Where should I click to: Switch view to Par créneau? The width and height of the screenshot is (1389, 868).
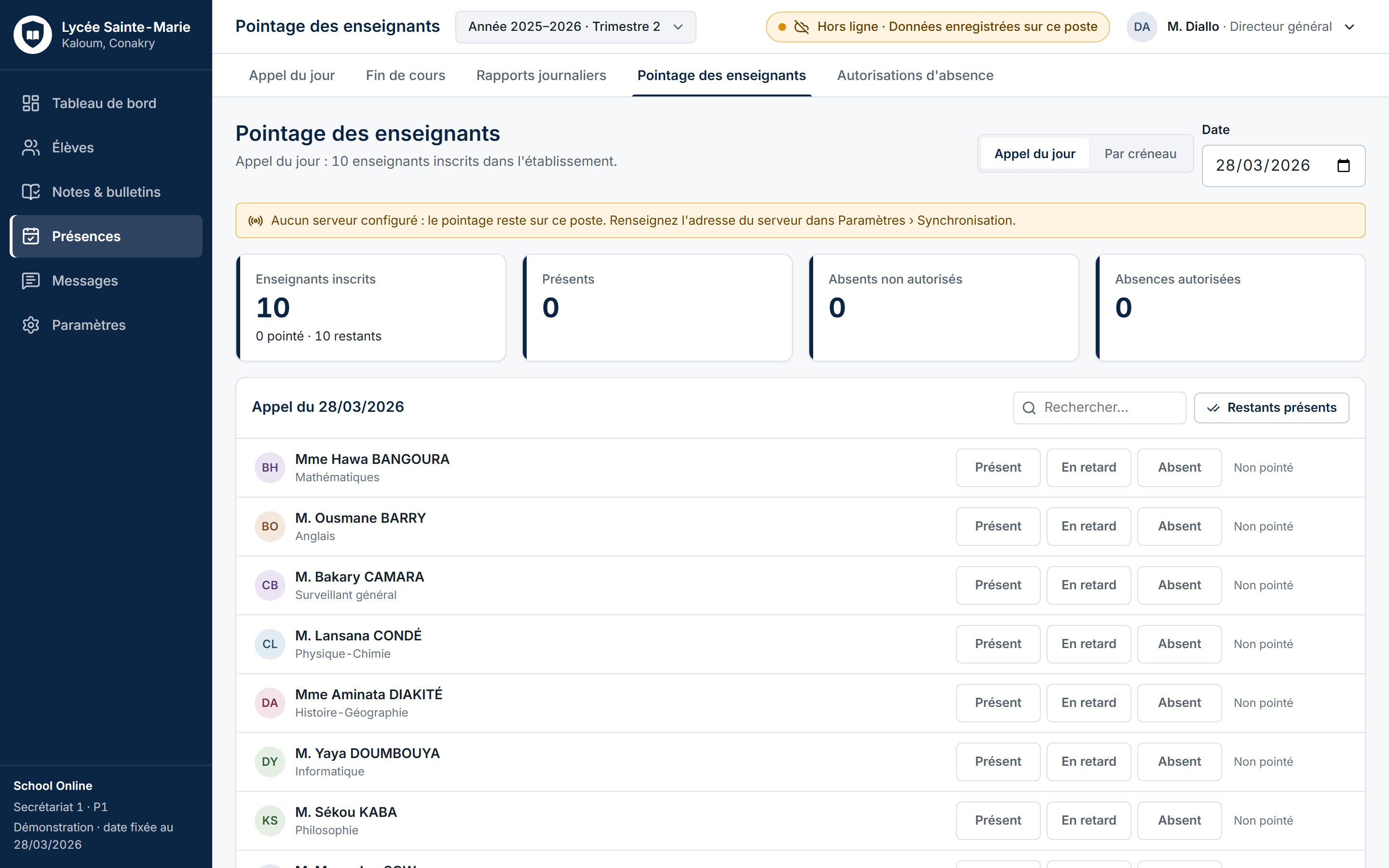click(x=1140, y=154)
